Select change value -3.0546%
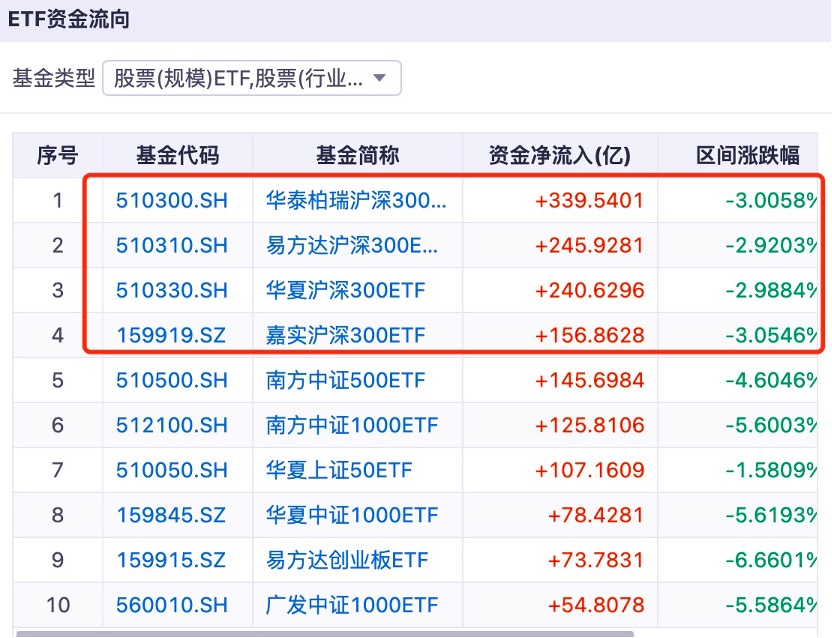This screenshot has height=638, width=832. 771,335
